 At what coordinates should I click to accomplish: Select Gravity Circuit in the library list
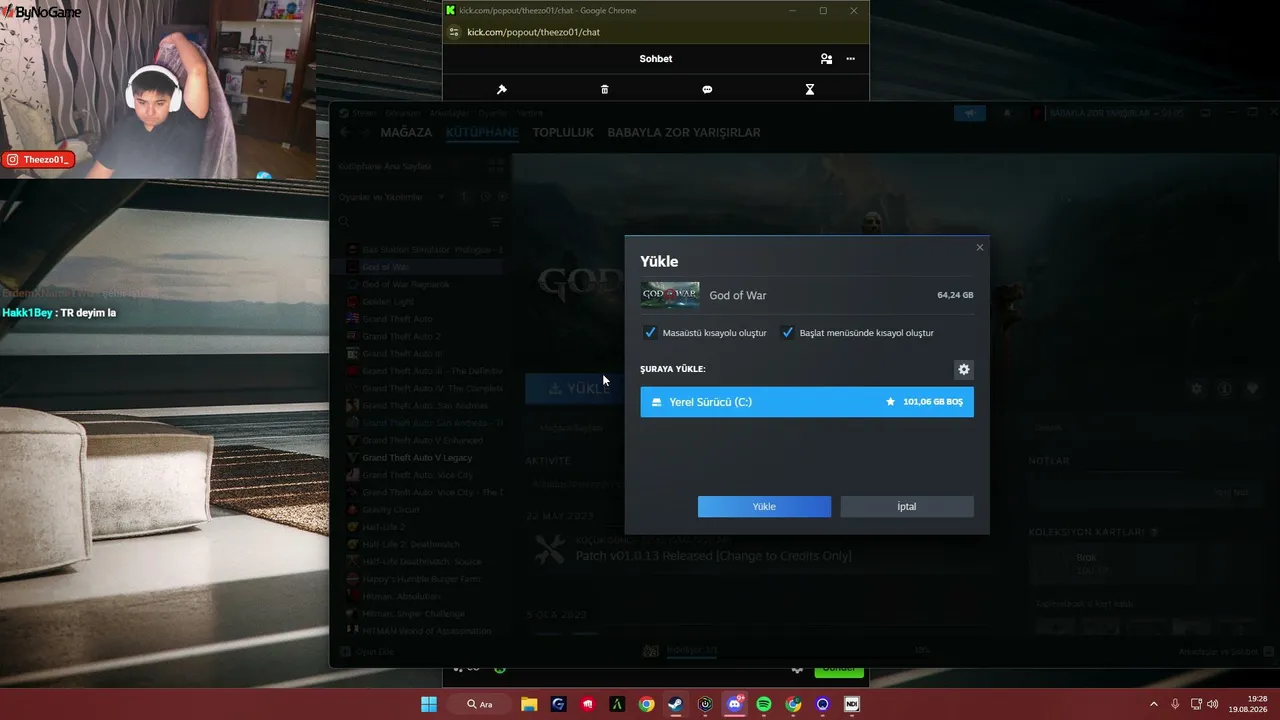391,509
